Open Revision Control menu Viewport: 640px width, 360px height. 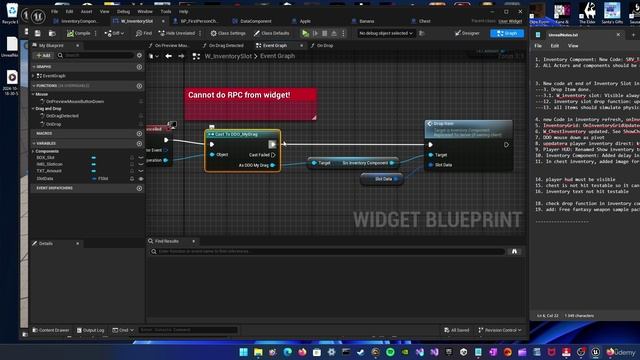point(500,330)
